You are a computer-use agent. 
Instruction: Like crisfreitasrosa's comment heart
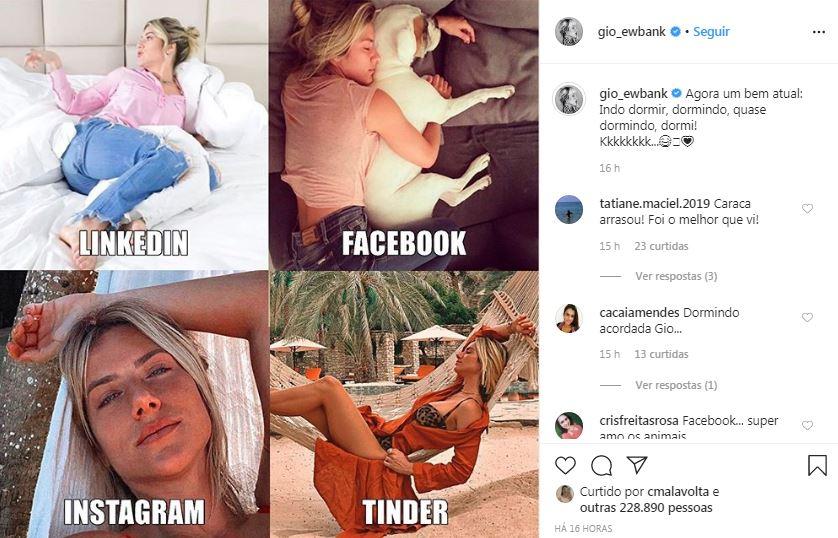(807, 425)
